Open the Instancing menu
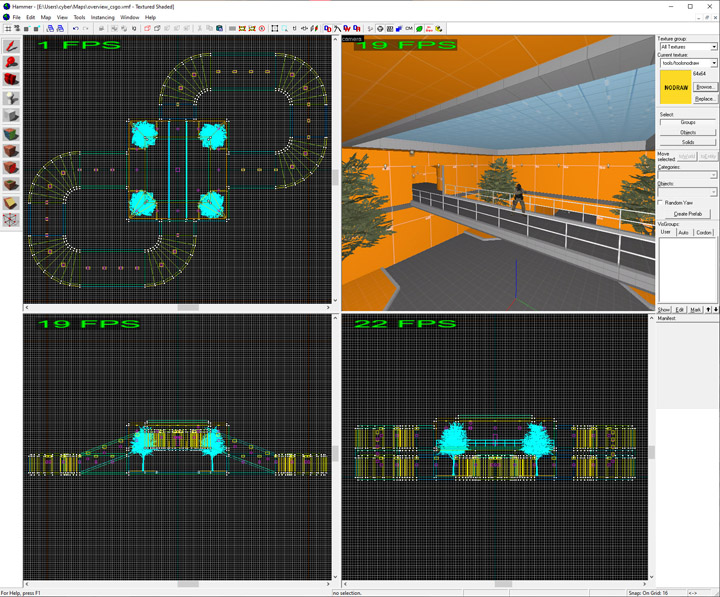 (x=102, y=17)
